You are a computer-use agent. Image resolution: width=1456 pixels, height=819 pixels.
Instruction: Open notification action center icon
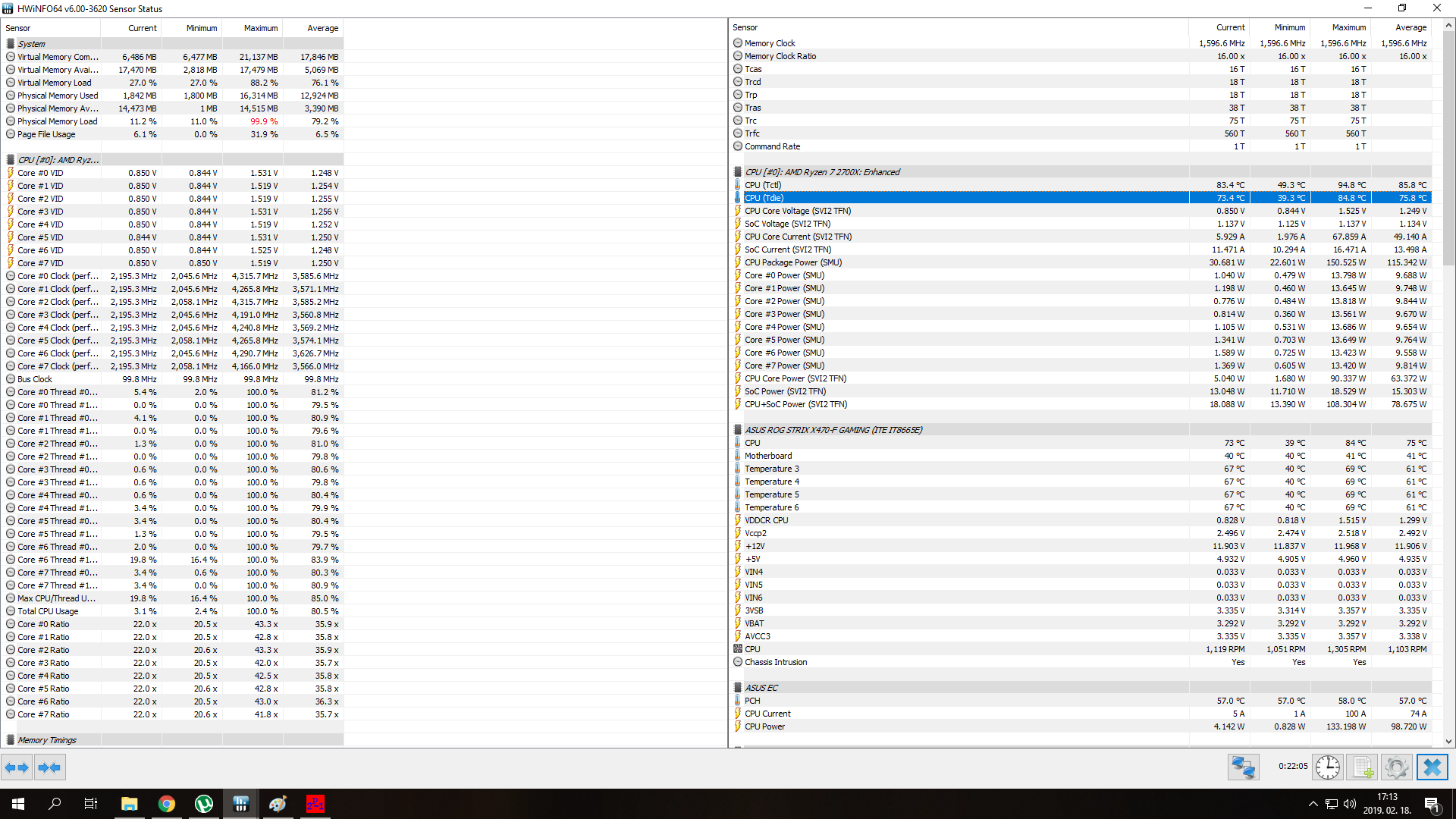point(1432,805)
